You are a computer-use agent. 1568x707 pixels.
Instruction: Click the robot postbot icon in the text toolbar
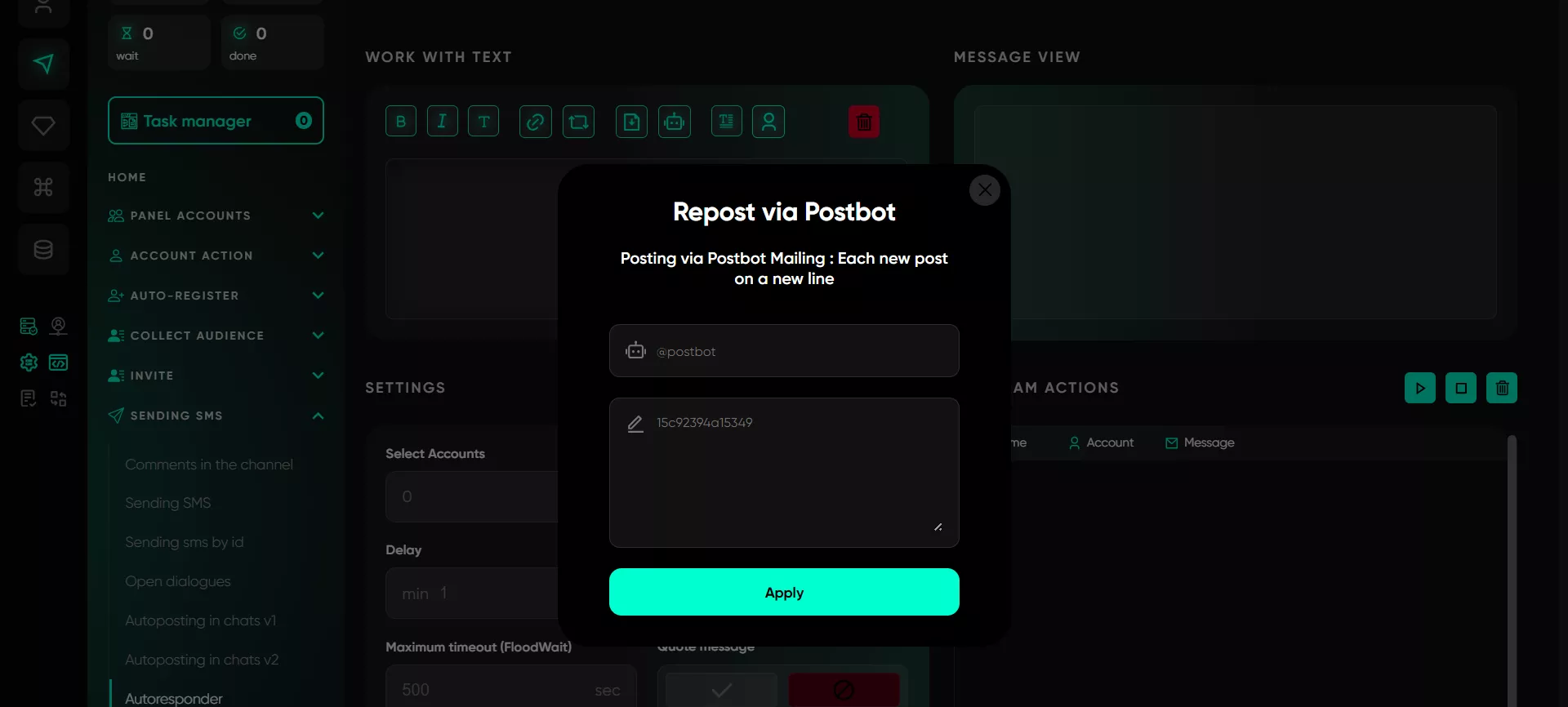click(x=675, y=122)
